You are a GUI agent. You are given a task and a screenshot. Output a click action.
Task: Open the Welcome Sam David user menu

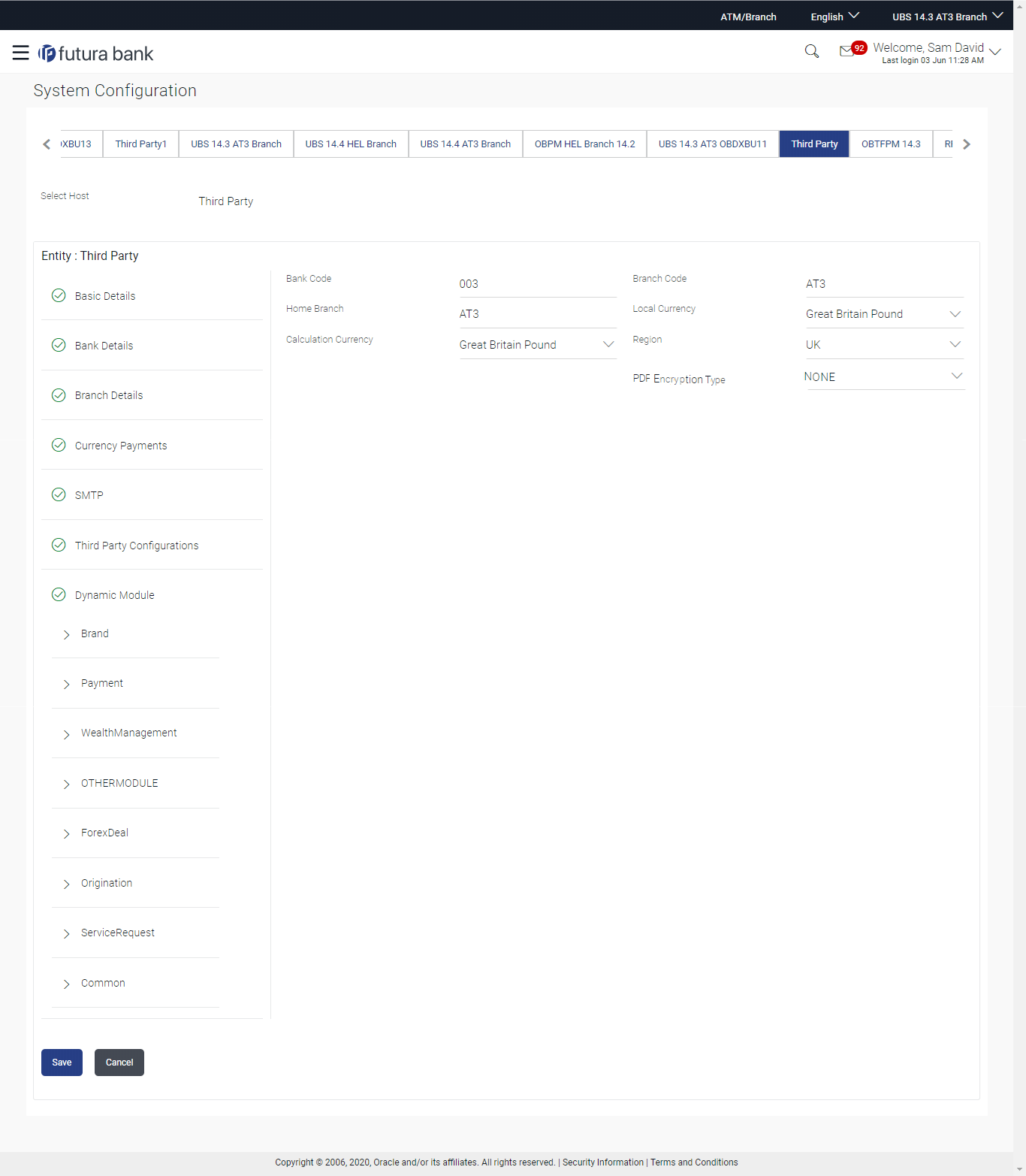pos(937,53)
